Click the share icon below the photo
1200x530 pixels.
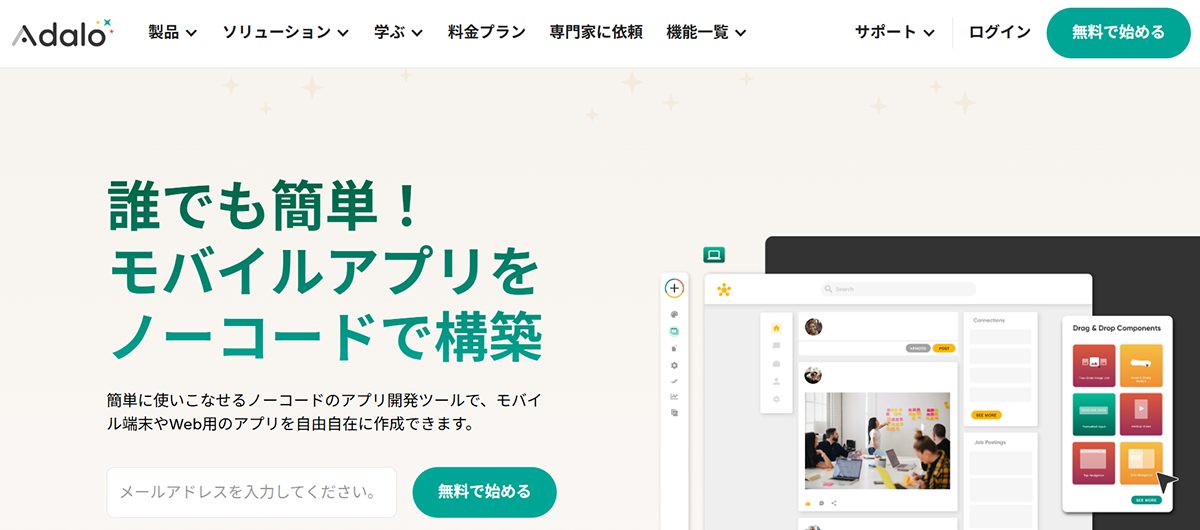coord(834,503)
